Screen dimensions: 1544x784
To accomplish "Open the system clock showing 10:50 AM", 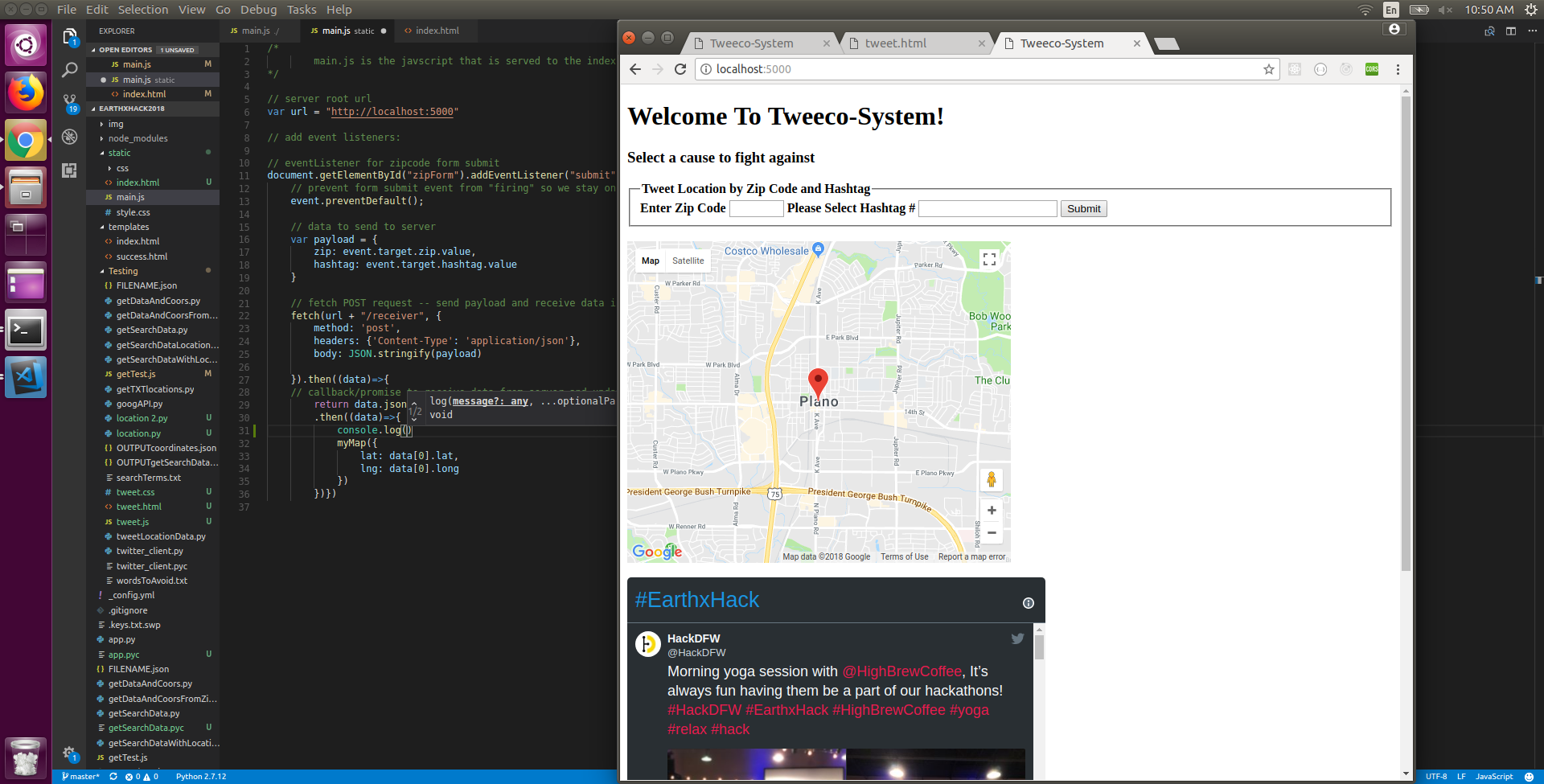I will pyautogui.click(x=1489, y=10).
